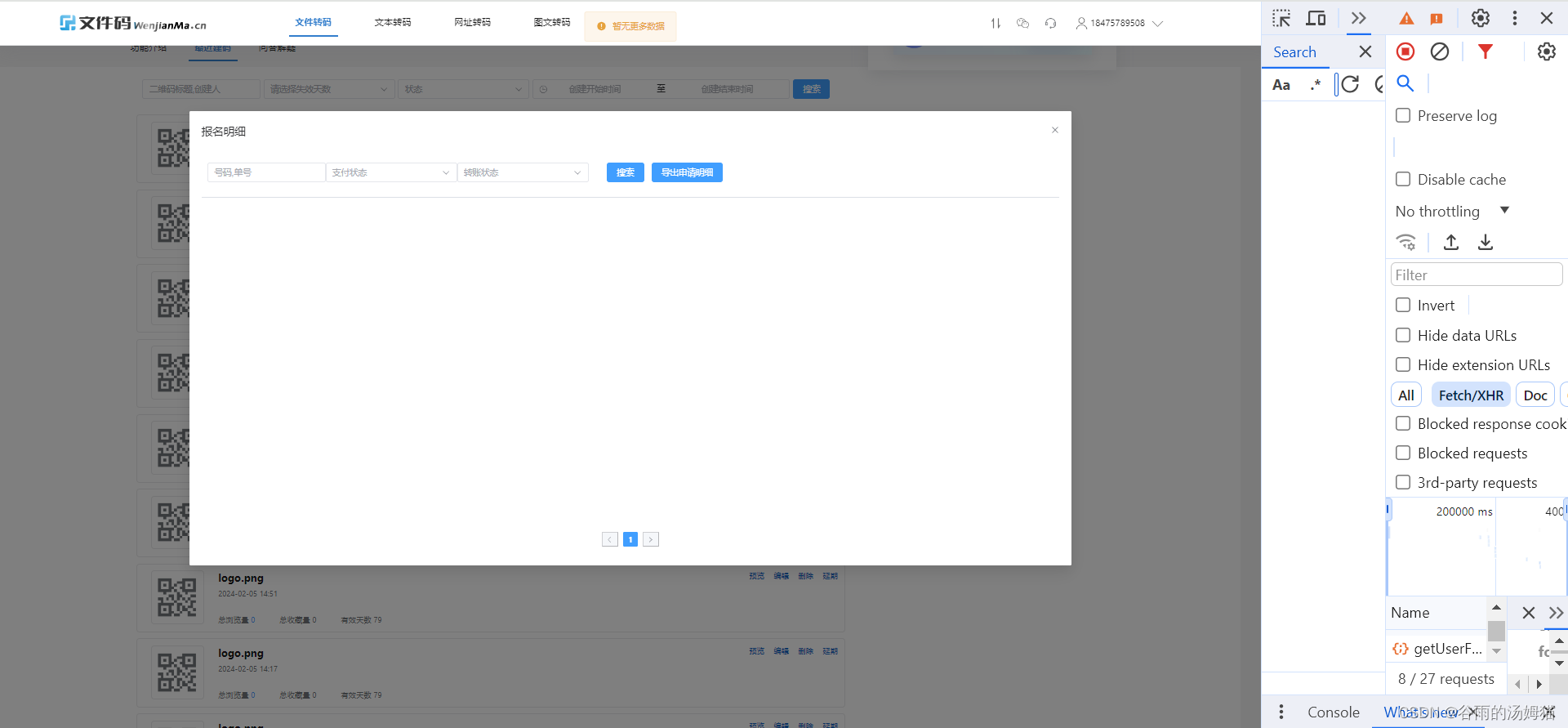Open network conditions wifi icon
The height and width of the screenshot is (728, 1568).
click(x=1406, y=242)
